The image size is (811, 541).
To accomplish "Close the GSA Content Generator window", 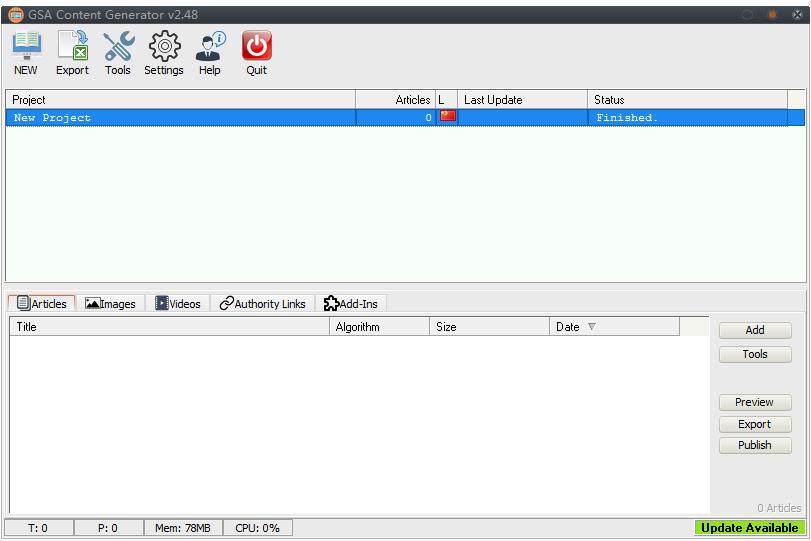I will (797, 14).
